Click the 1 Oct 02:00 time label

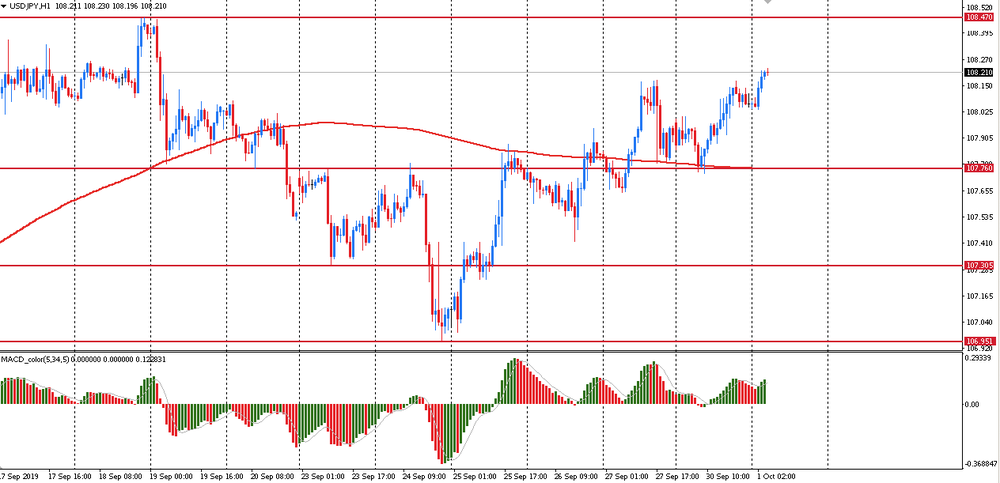(776, 477)
